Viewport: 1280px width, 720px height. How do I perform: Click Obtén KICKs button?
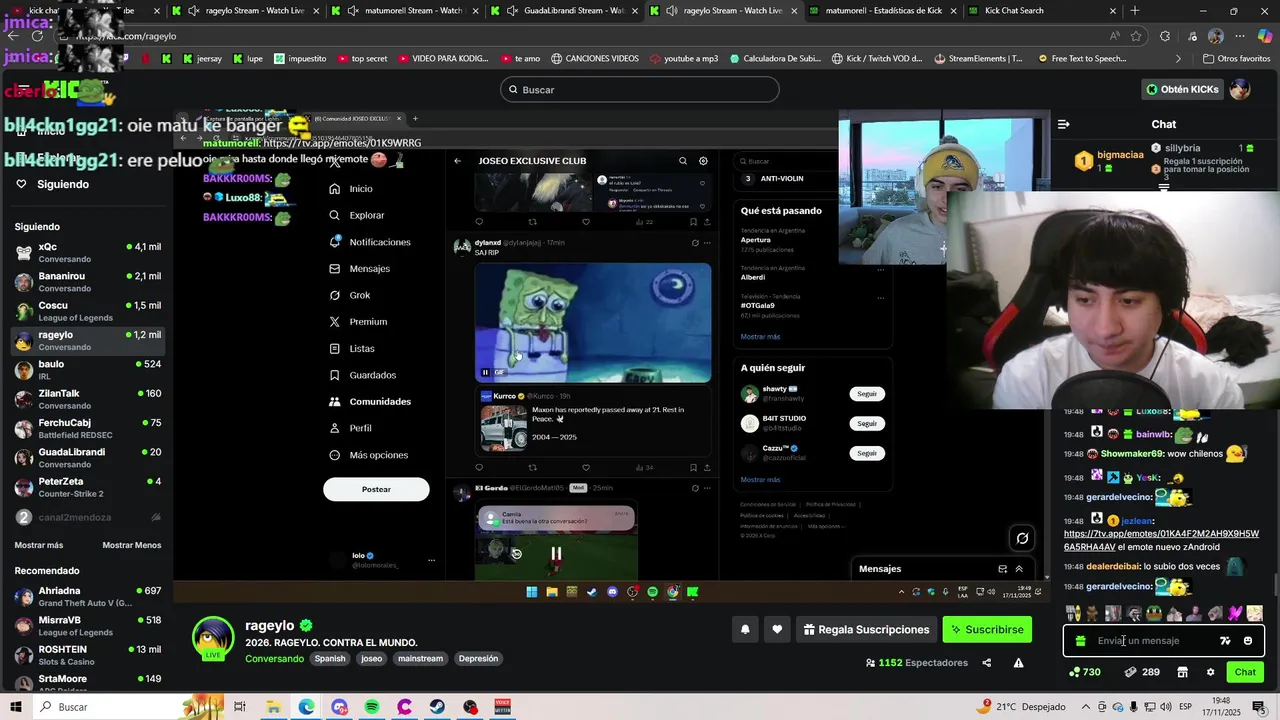pos(1182,89)
